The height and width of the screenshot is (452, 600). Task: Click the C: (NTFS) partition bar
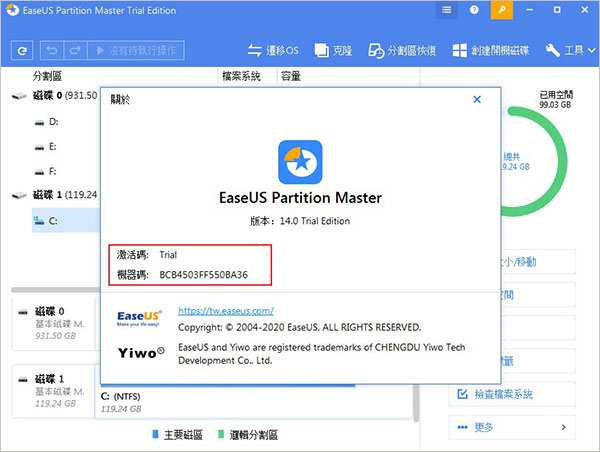pos(254,401)
